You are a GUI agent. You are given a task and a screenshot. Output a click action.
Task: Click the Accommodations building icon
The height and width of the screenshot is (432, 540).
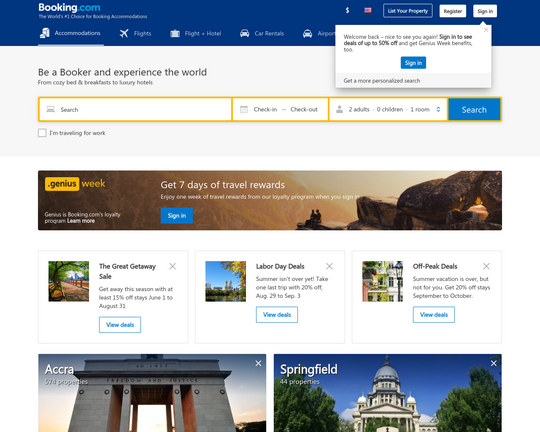click(45, 33)
